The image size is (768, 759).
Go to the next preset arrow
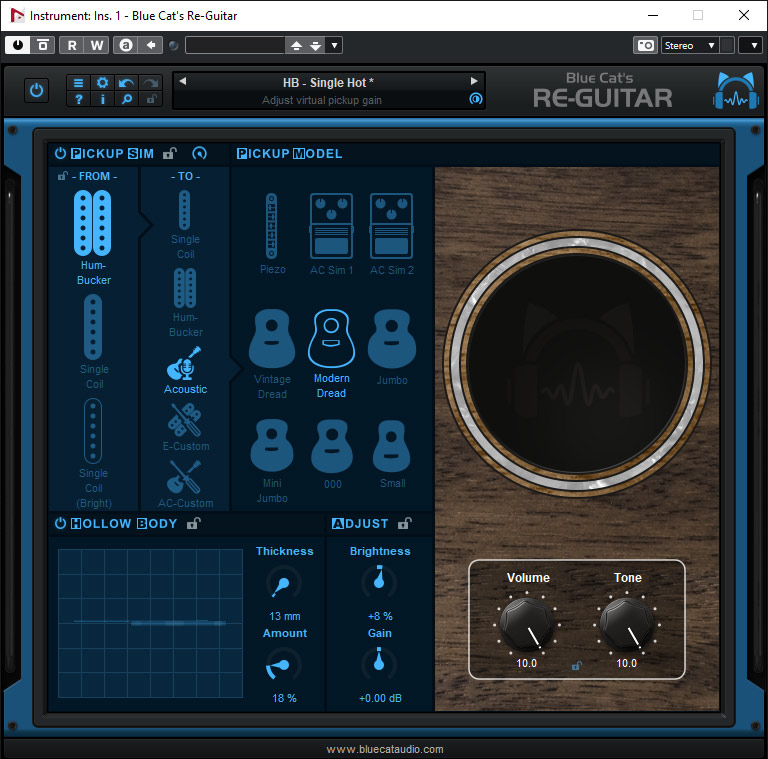474,82
